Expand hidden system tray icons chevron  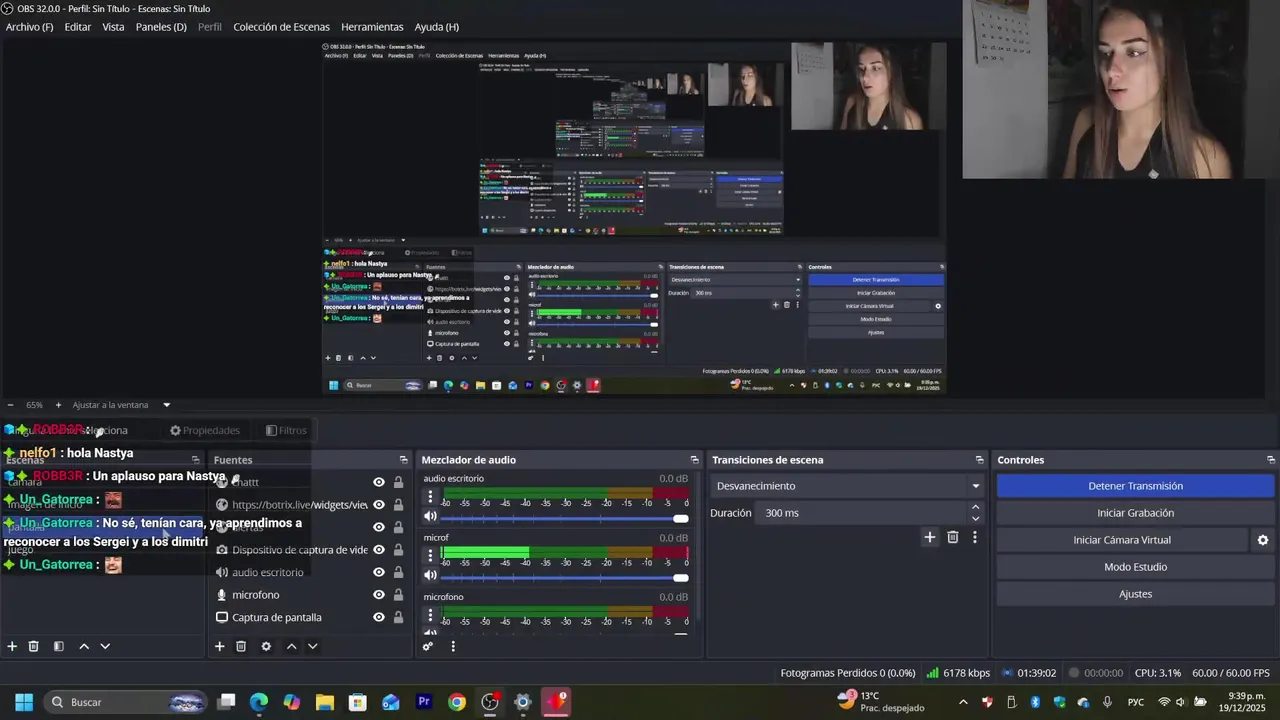coord(963,702)
